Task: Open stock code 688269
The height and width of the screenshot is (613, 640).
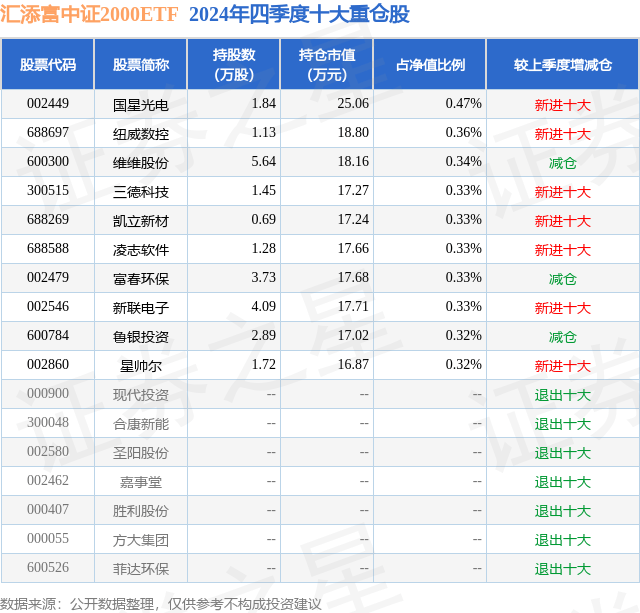Action: [48, 220]
